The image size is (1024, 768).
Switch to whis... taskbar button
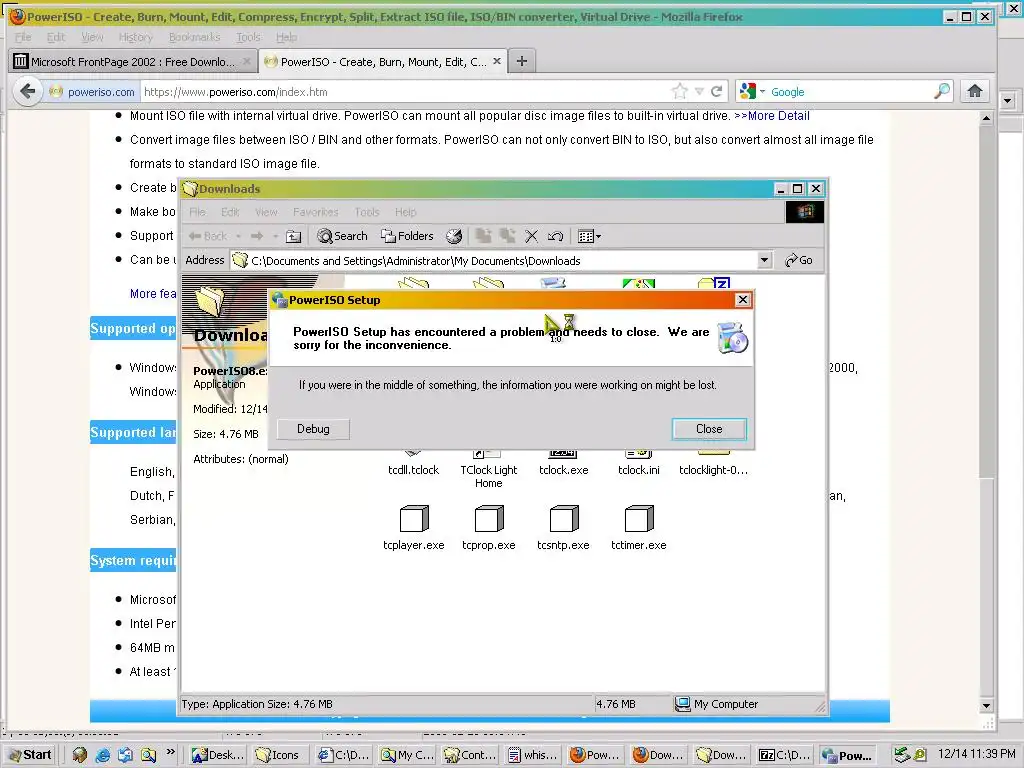click(x=532, y=755)
